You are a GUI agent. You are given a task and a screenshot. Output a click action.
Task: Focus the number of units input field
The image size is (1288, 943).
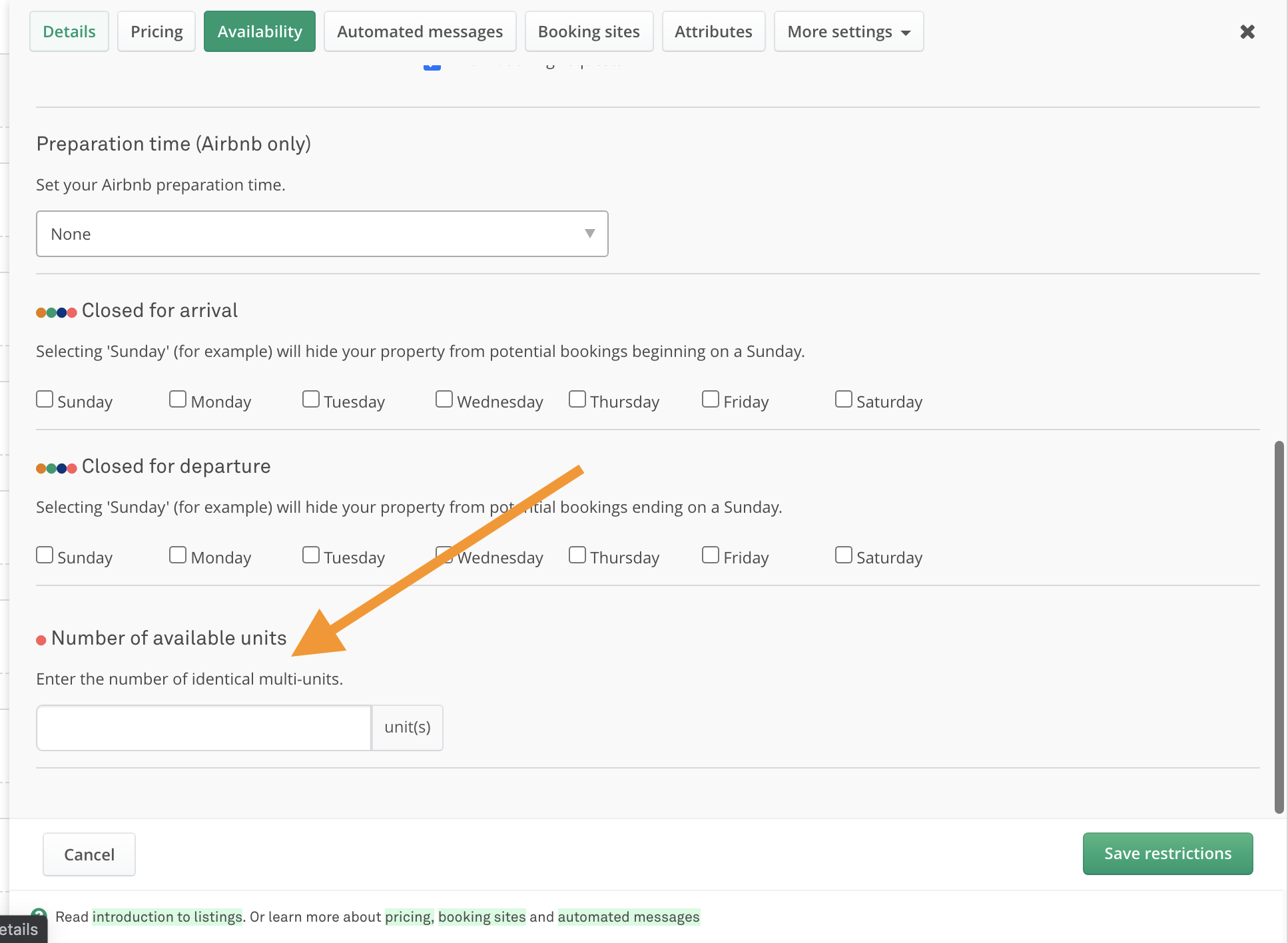coord(204,727)
